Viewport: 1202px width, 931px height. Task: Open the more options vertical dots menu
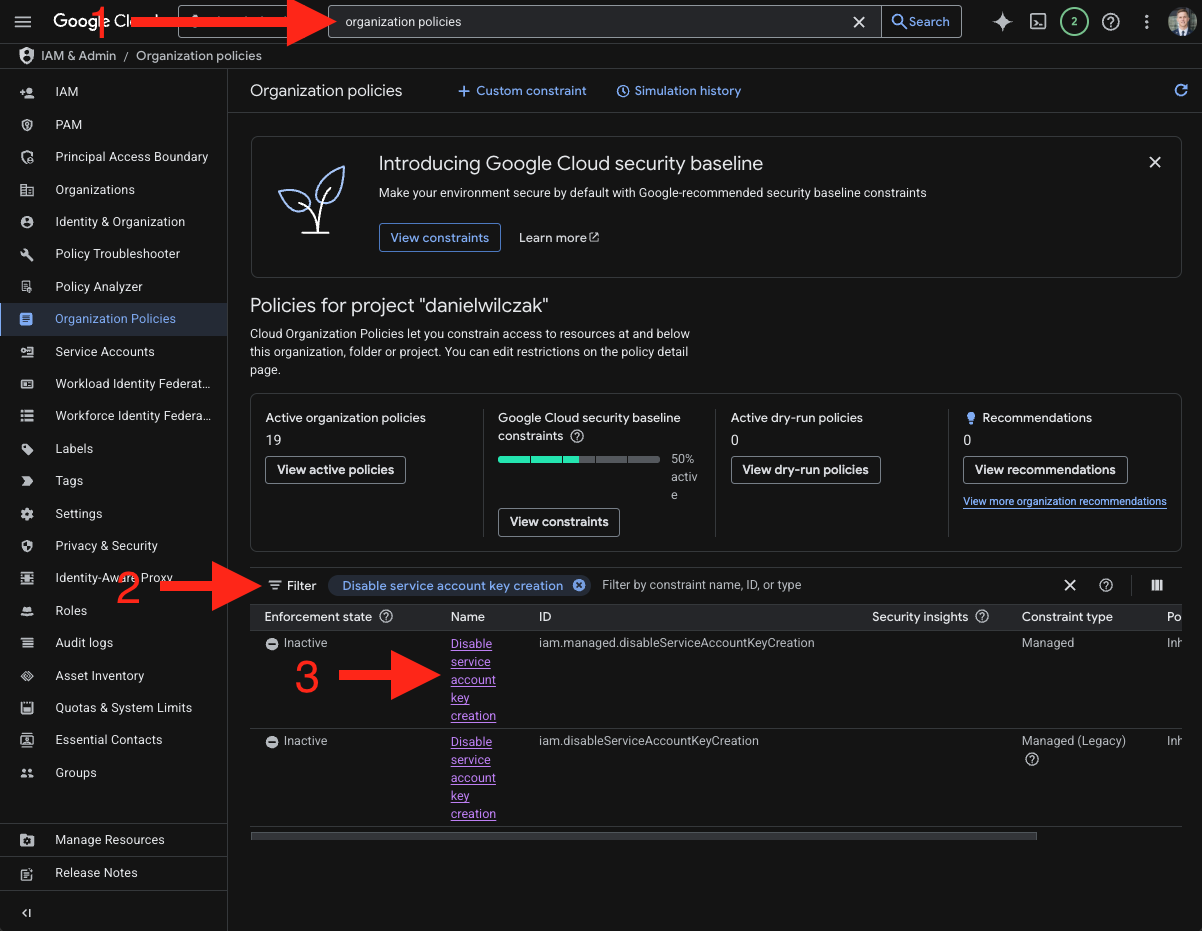pyautogui.click(x=1146, y=22)
